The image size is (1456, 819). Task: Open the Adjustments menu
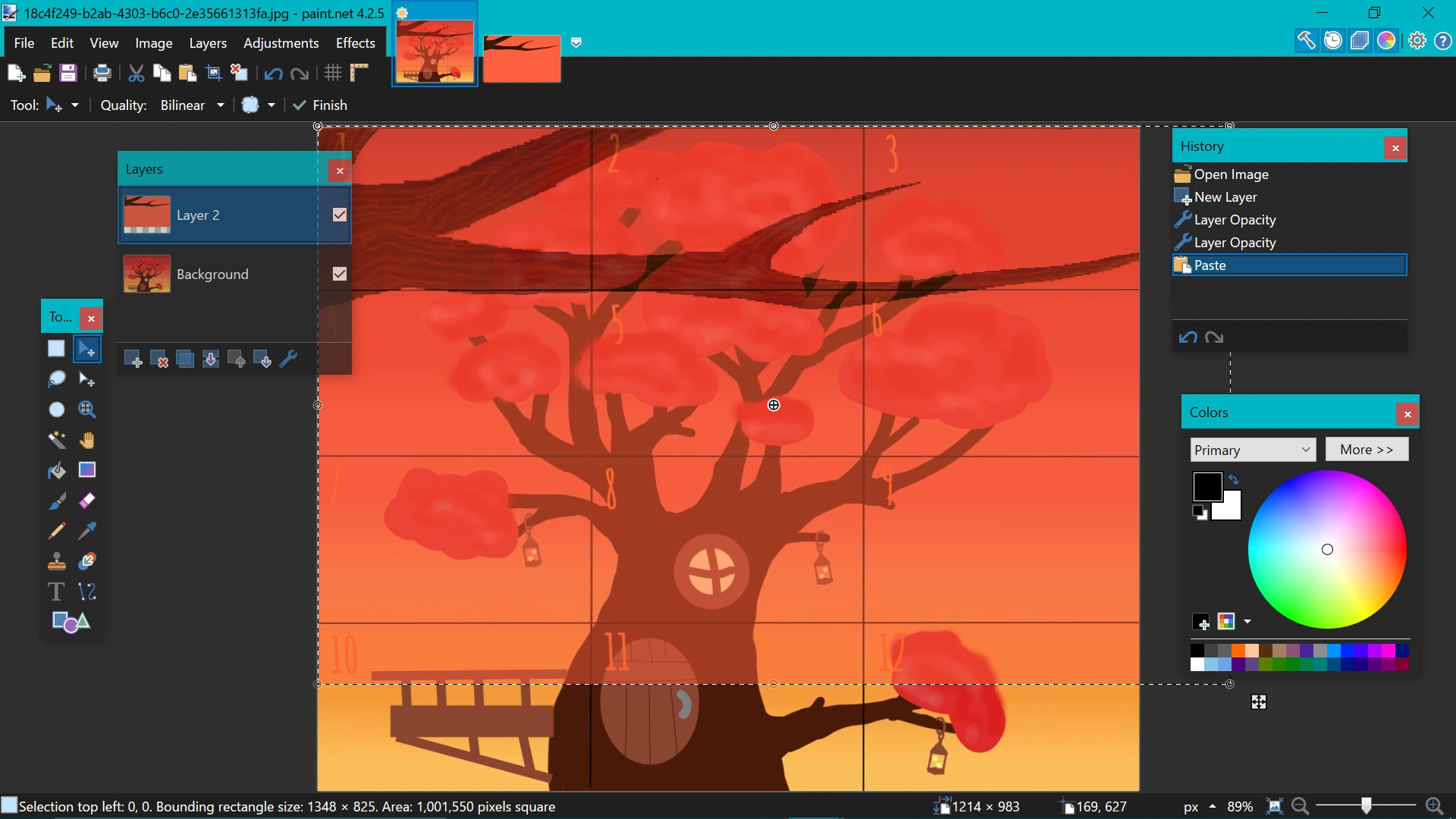click(281, 43)
